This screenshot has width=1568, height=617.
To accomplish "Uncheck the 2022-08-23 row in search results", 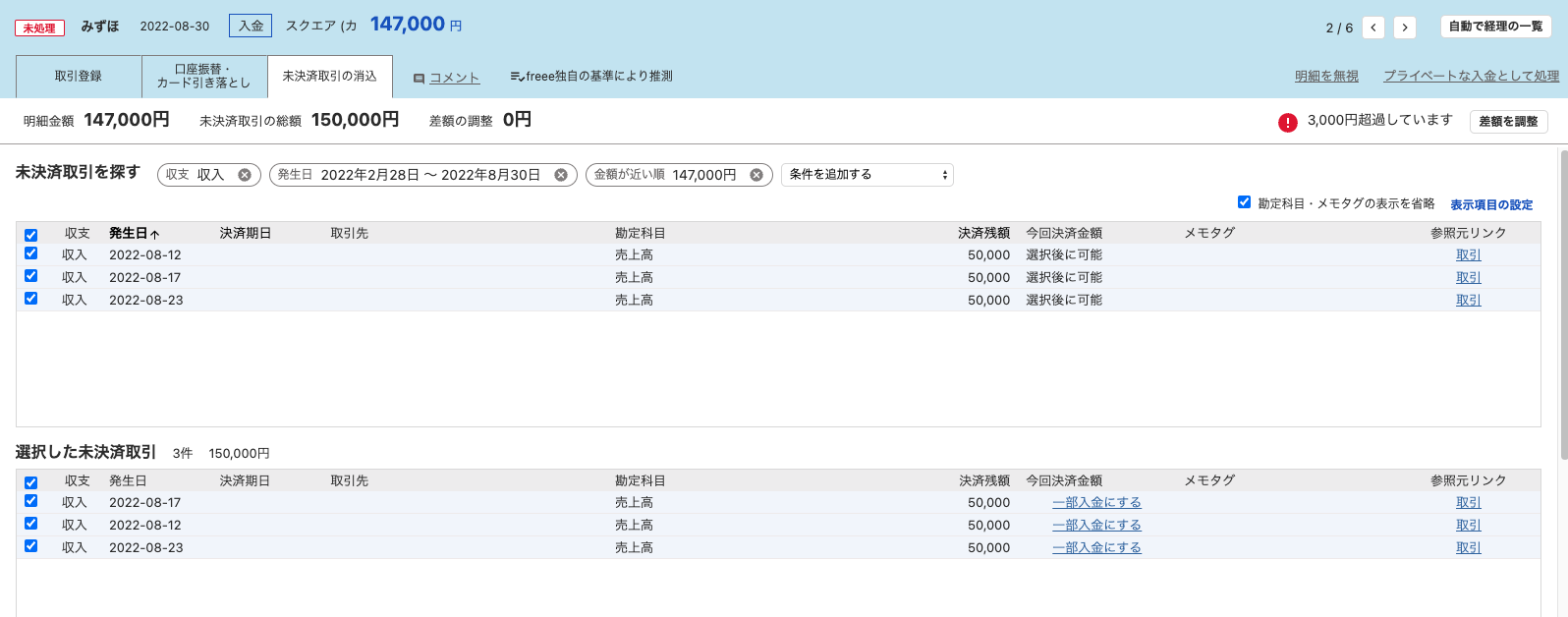I will tap(31, 299).
